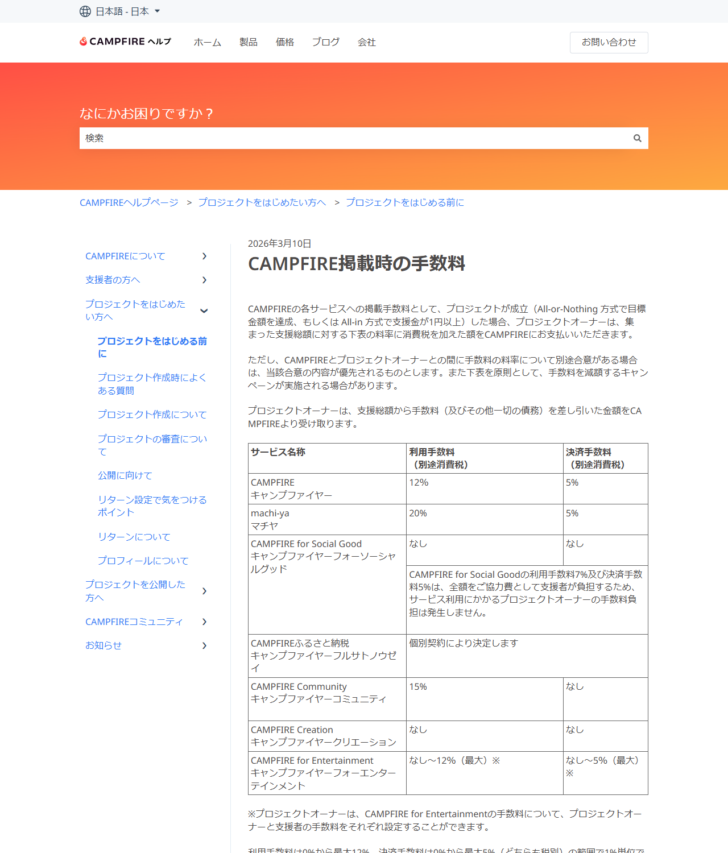
Task: Expand chevron next to 支援者の方へ
Action: click(204, 280)
